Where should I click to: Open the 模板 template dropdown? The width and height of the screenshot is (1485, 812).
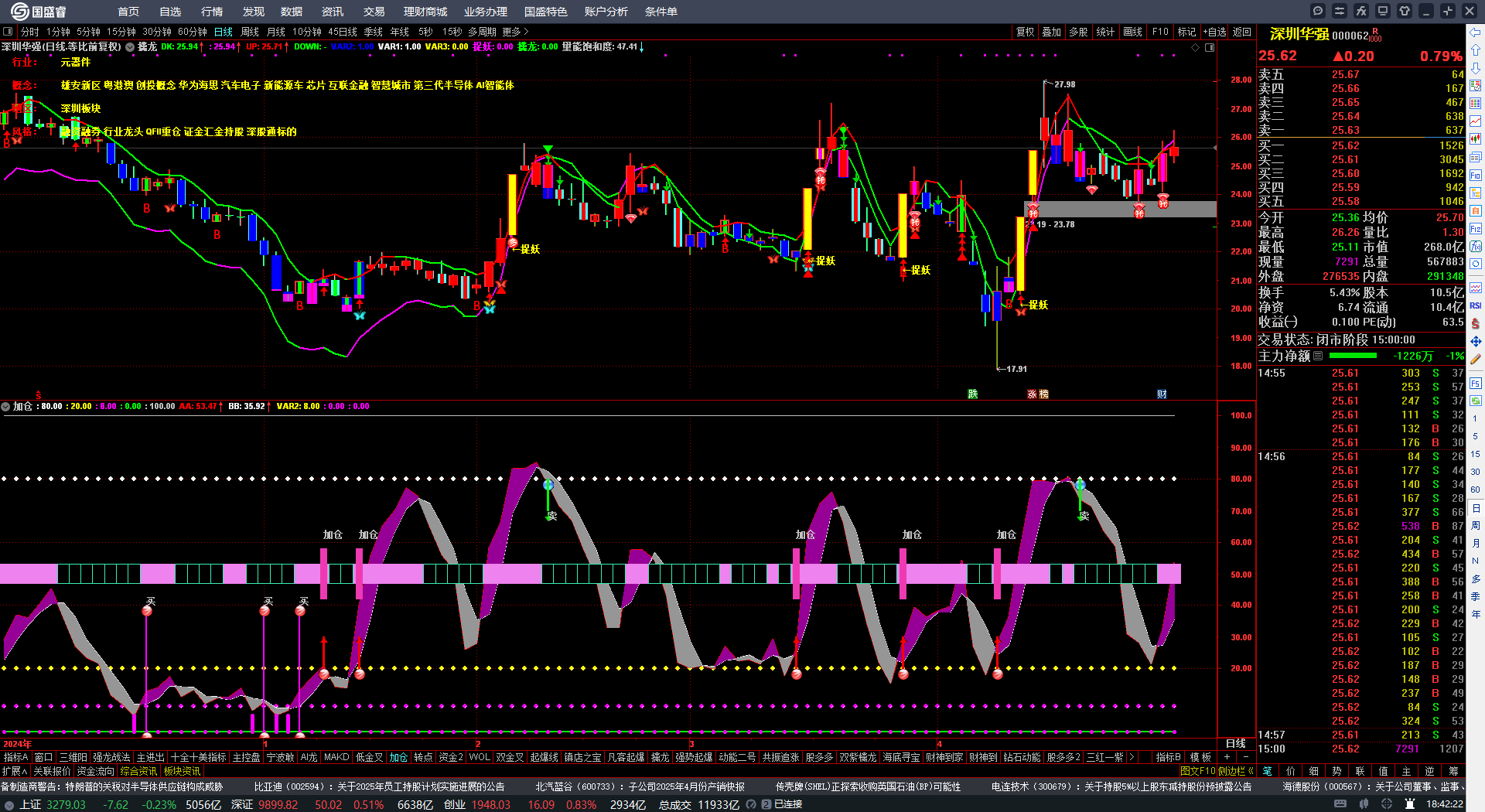pyautogui.click(x=1200, y=757)
